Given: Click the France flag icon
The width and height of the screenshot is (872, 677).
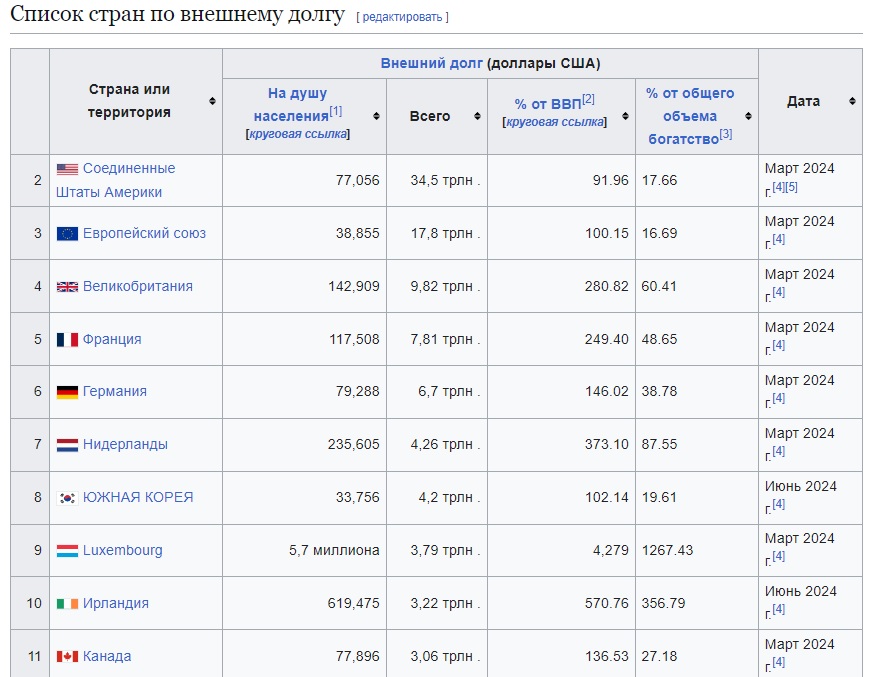Looking at the screenshot, I should 67,340.
